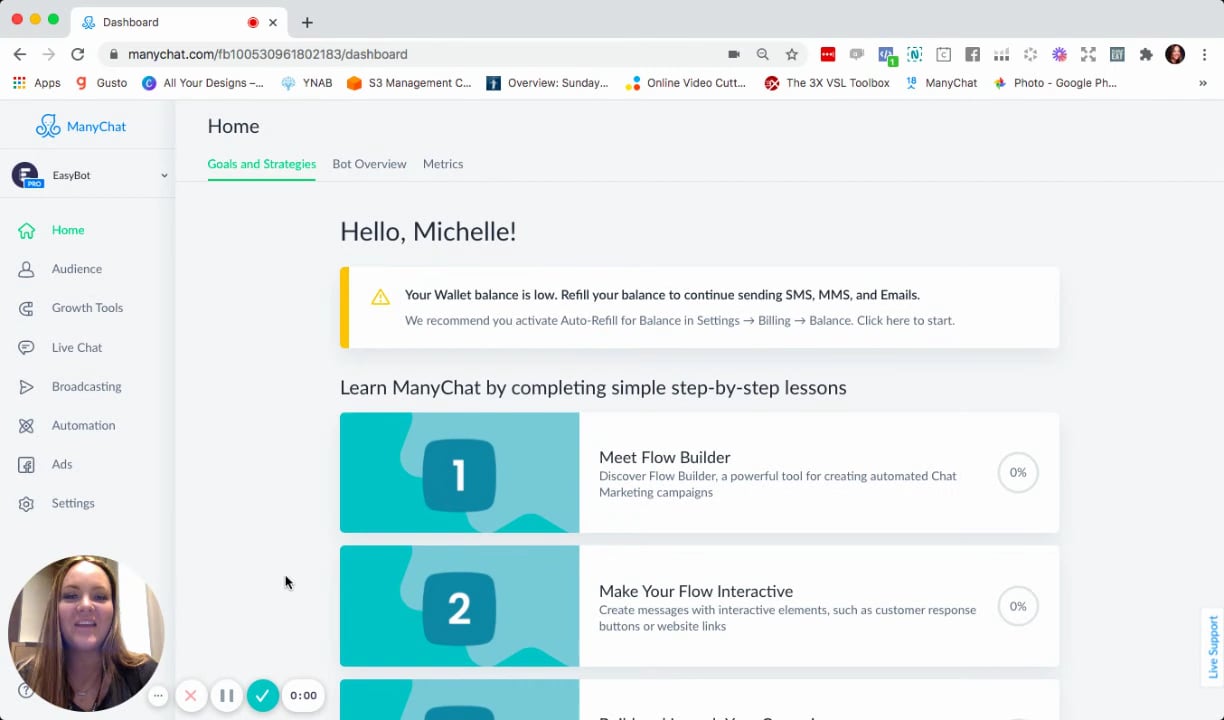Image resolution: width=1224 pixels, height=720 pixels.
Task: Close the Dashboard browser tab
Action: click(273, 22)
